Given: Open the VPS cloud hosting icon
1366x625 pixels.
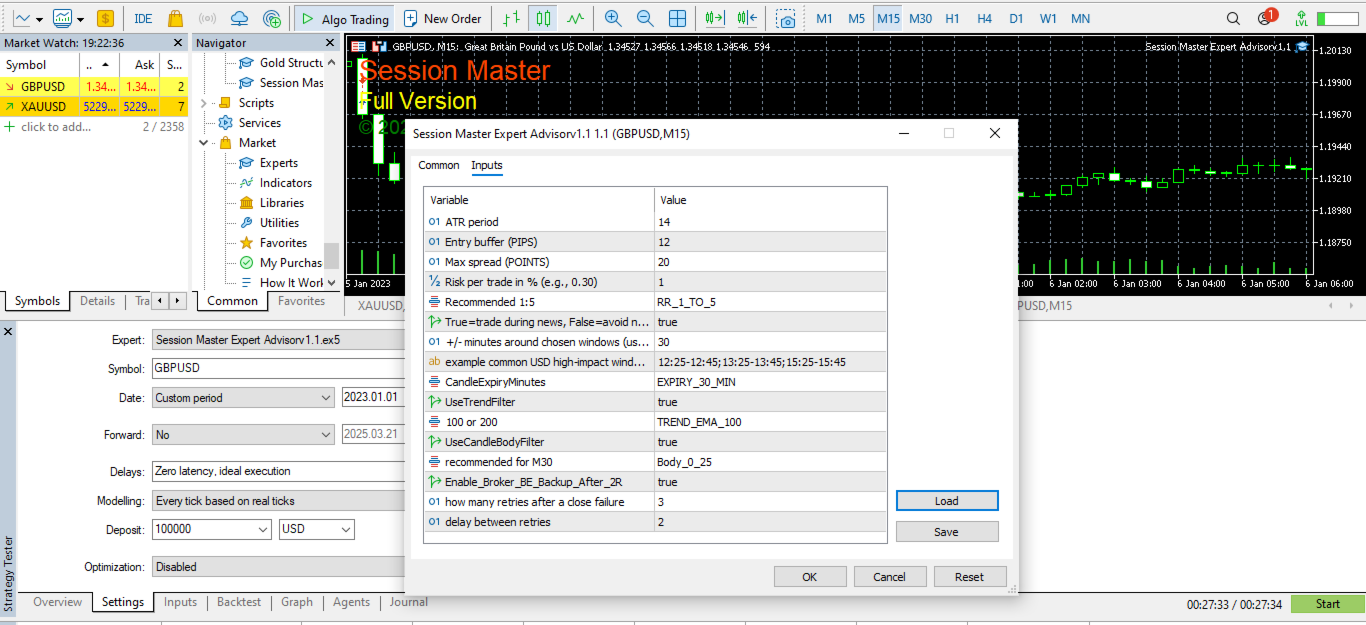Looking at the screenshot, I should click(x=239, y=18).
